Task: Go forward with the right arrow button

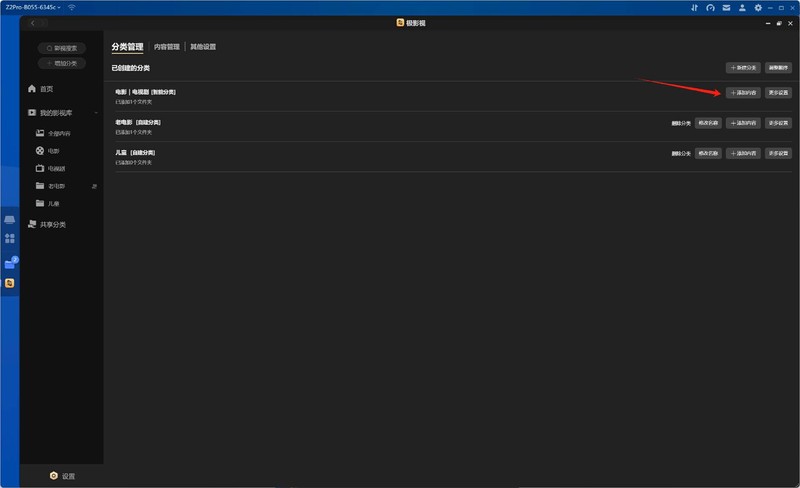Action: tap(43, 23)
